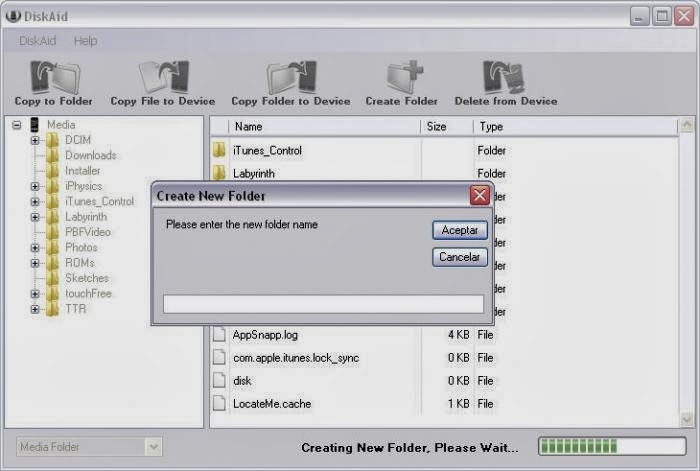Click the file list scroll down arrow
The width and height of the screenshot is (700, 471).
click(687, 419)
